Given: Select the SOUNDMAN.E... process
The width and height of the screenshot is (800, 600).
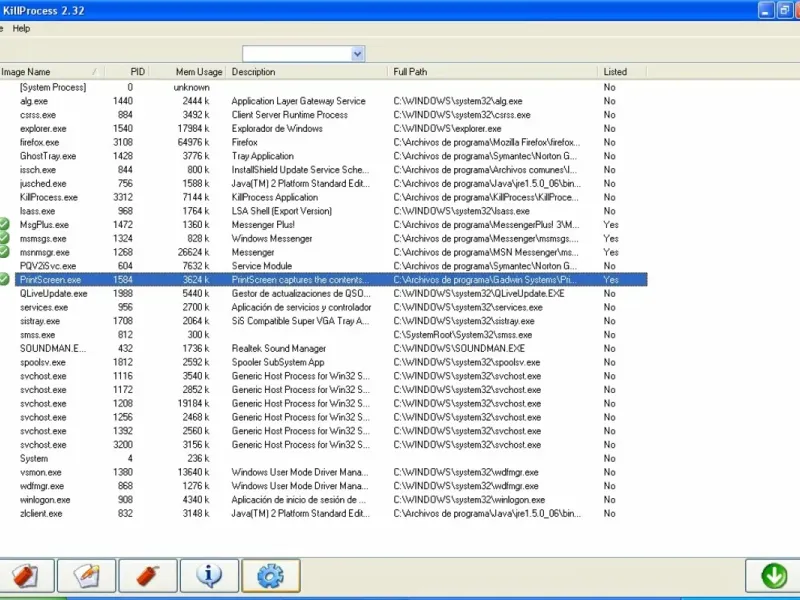Looking at the screenshot, I should [53, 348].
